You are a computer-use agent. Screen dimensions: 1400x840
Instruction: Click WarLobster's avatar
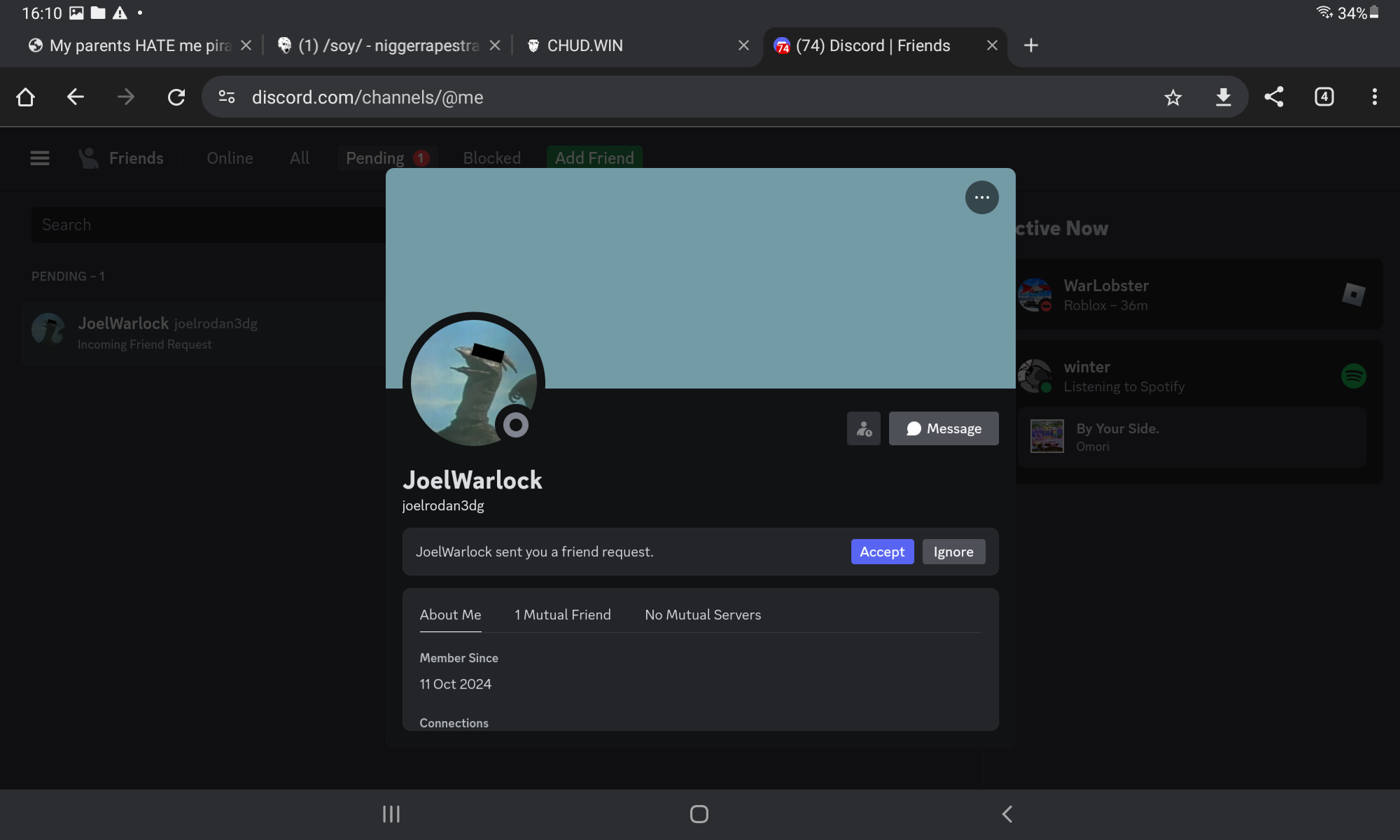[x=1035, y=295]
